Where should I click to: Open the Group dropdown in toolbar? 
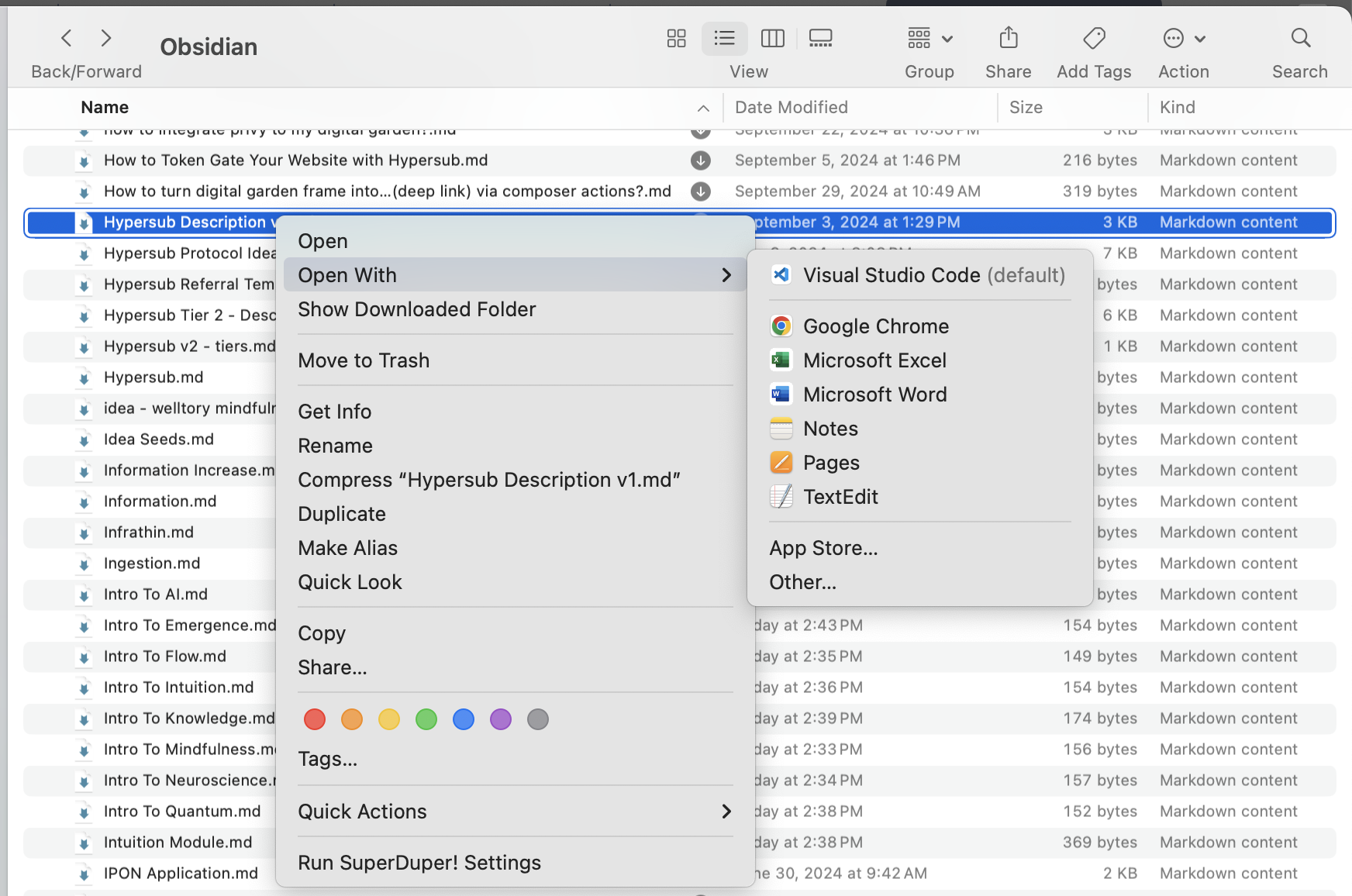click(x=930, y=38)
